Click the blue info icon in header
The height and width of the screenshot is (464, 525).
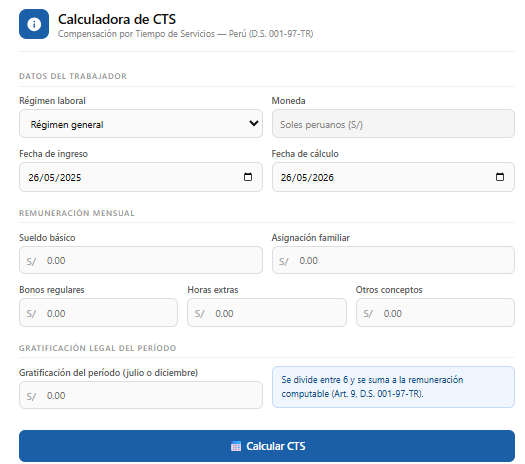[34, 24]
